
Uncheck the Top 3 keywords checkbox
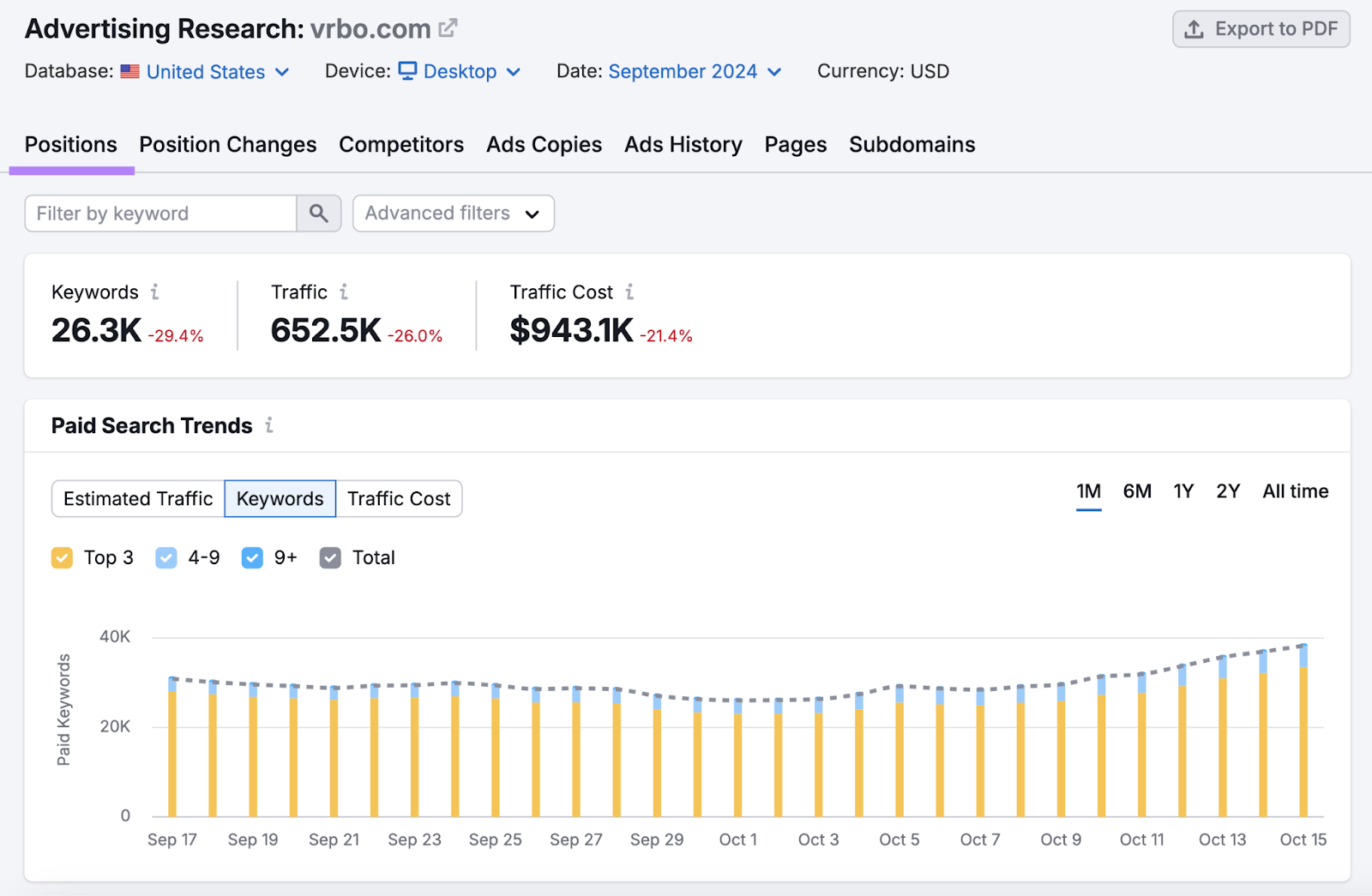pos(62,557)
